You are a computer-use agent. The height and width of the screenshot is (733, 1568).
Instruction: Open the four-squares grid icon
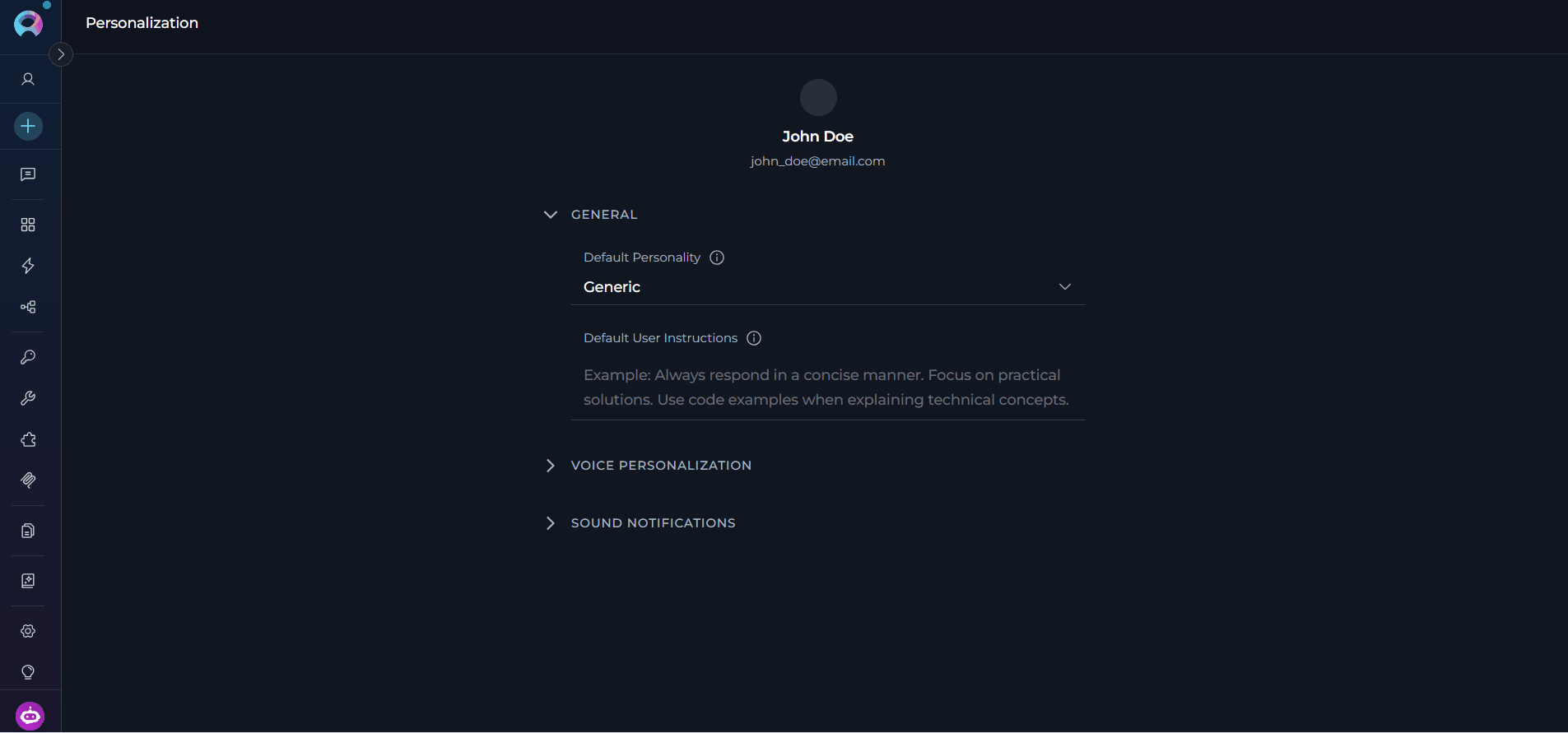[28, 225]
